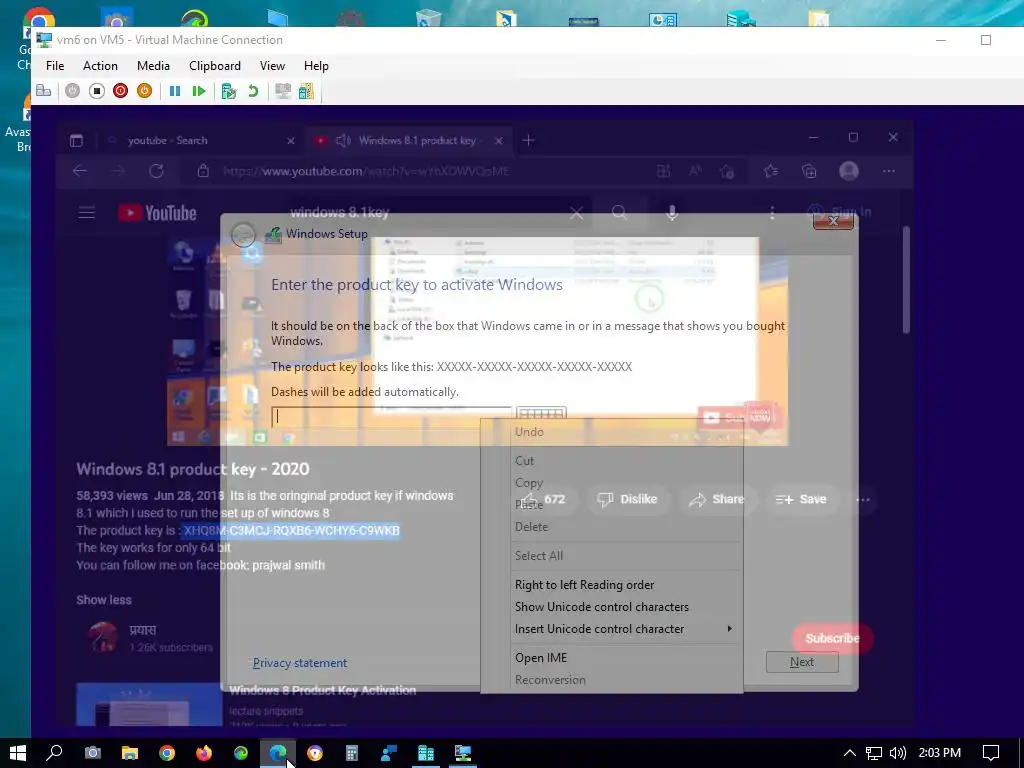Screen dimensions: 1024x768
Task: Click the Save button under the video
Action: tap(801, 499)
